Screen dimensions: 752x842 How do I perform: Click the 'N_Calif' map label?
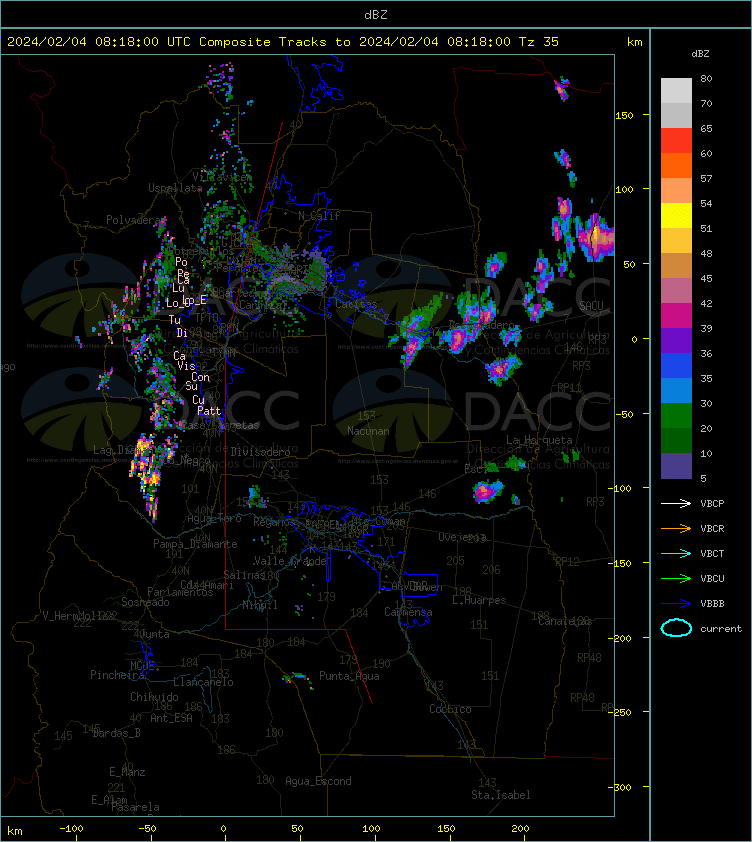pyautogui.click(x=319, y=216)
